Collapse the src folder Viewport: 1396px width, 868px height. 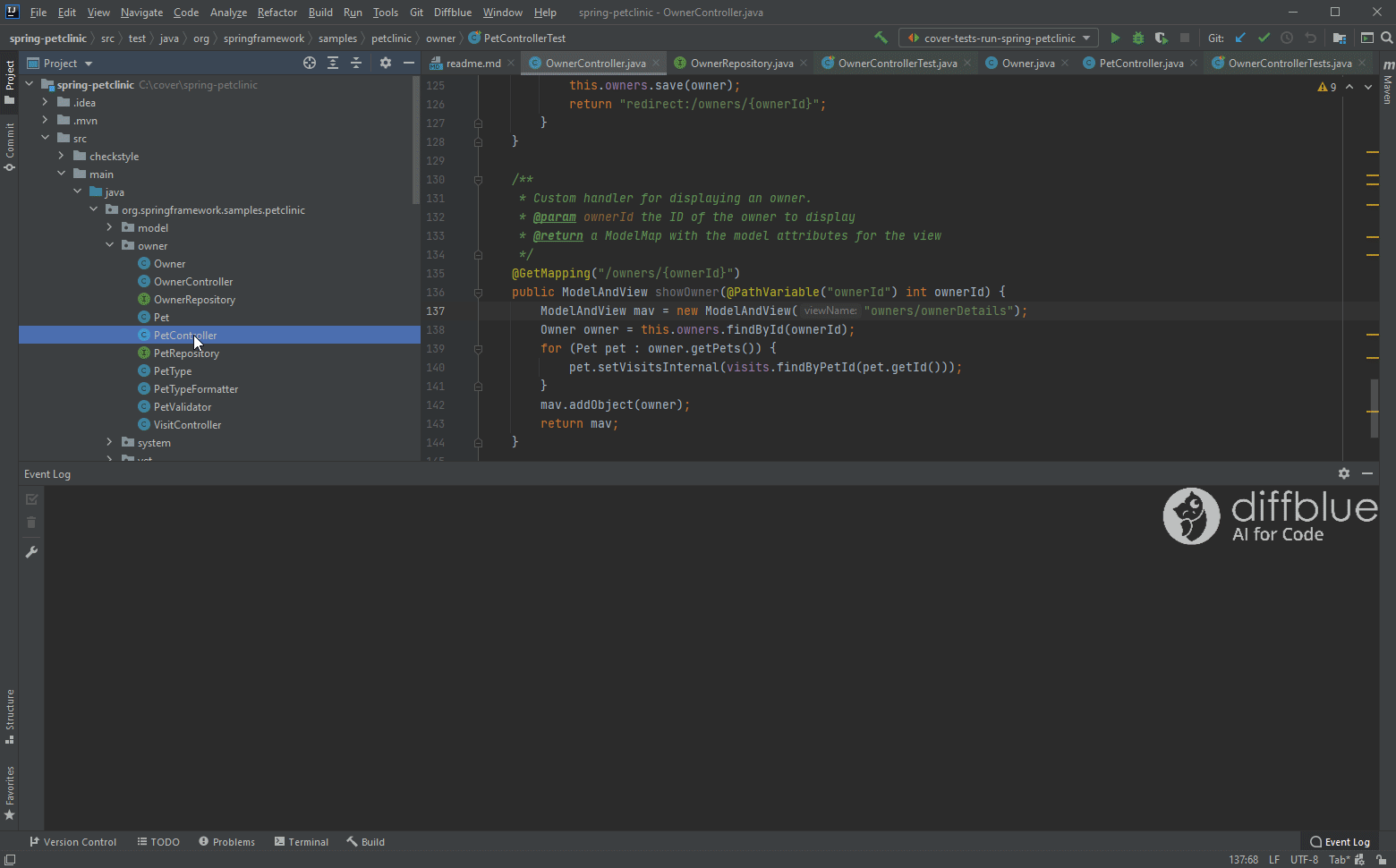pyautogui.click(x=45, y=138)
